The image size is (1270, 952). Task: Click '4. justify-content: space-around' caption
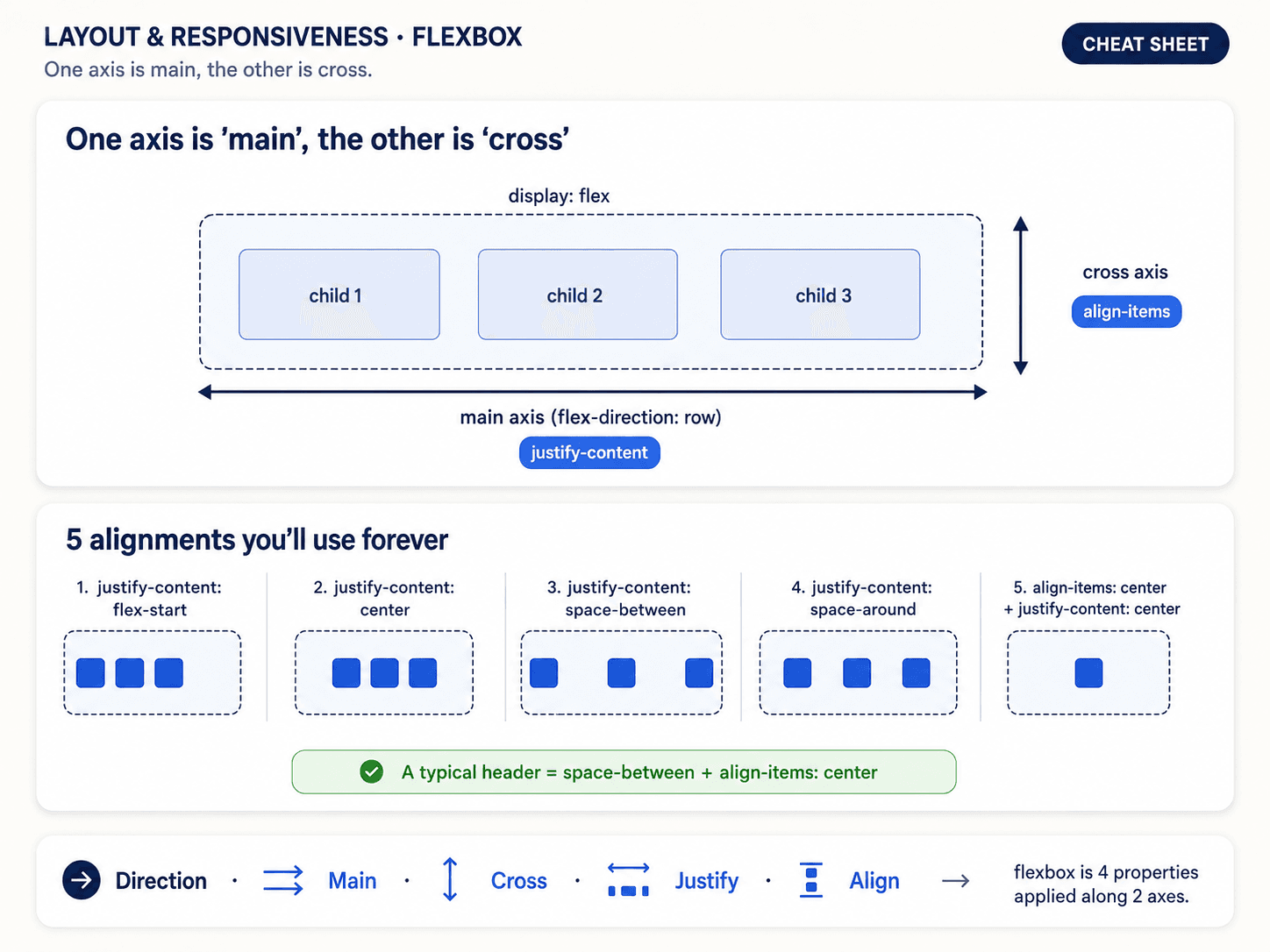[862, 599]
